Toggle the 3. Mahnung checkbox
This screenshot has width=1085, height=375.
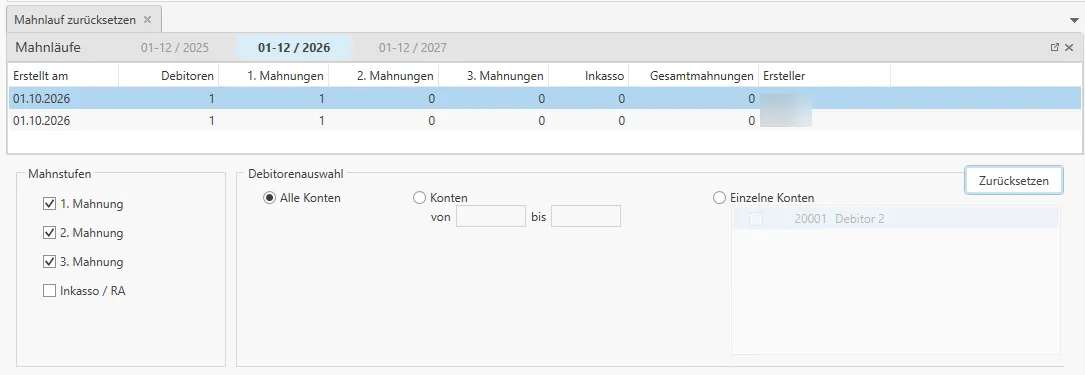pos(49,262)
